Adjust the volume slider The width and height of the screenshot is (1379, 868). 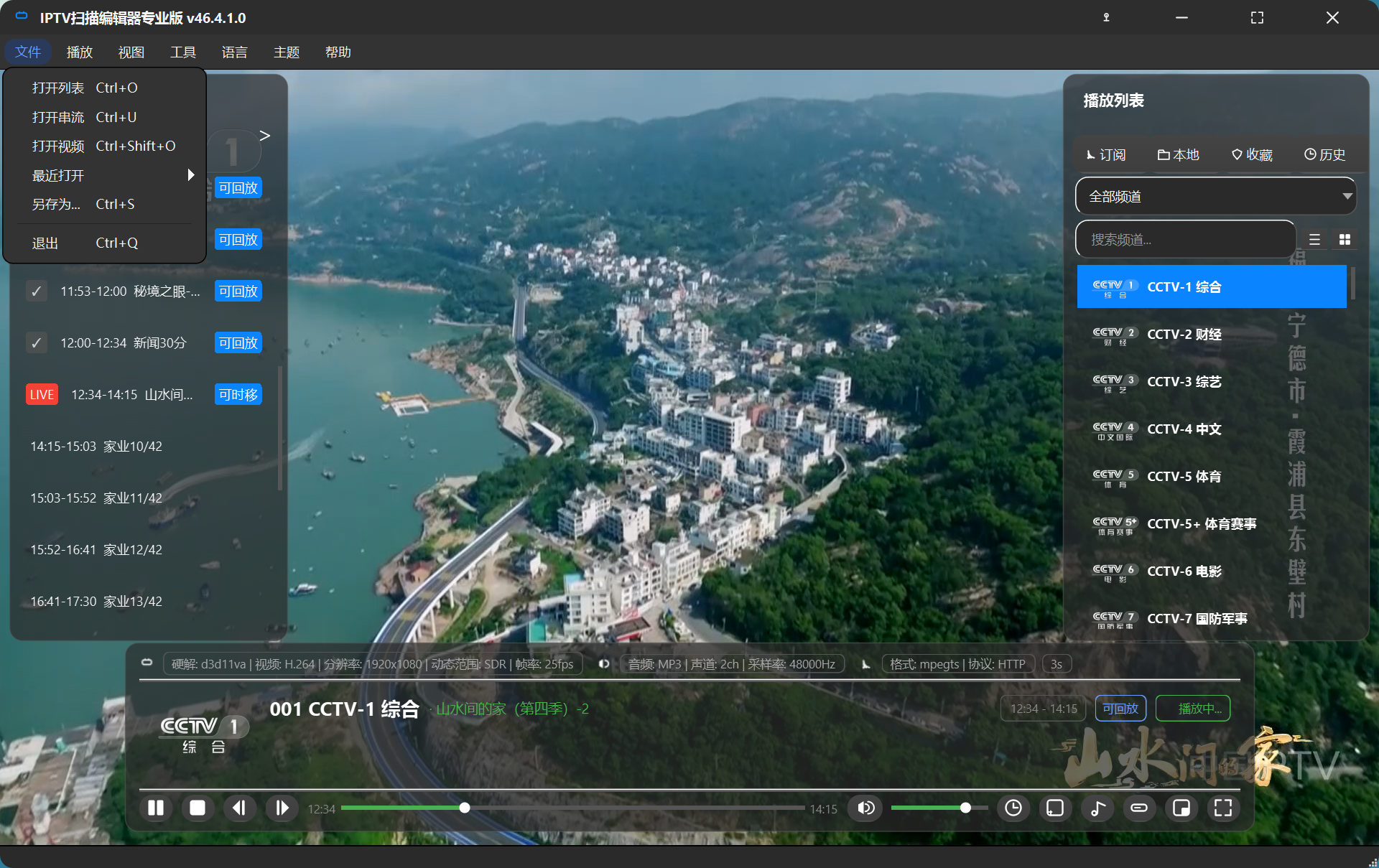click(x=939, y=808)
